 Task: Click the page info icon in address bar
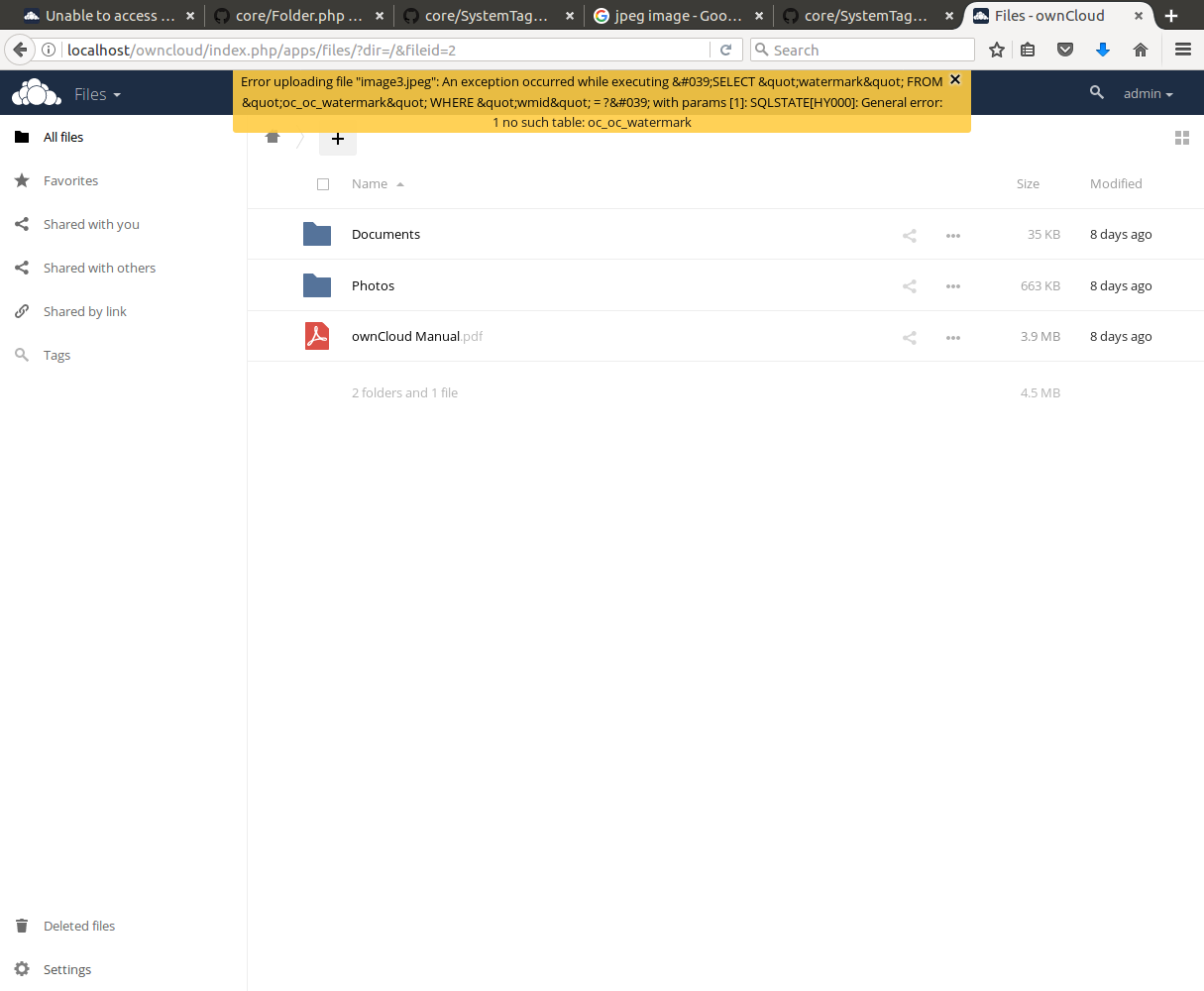click(49, 50)
